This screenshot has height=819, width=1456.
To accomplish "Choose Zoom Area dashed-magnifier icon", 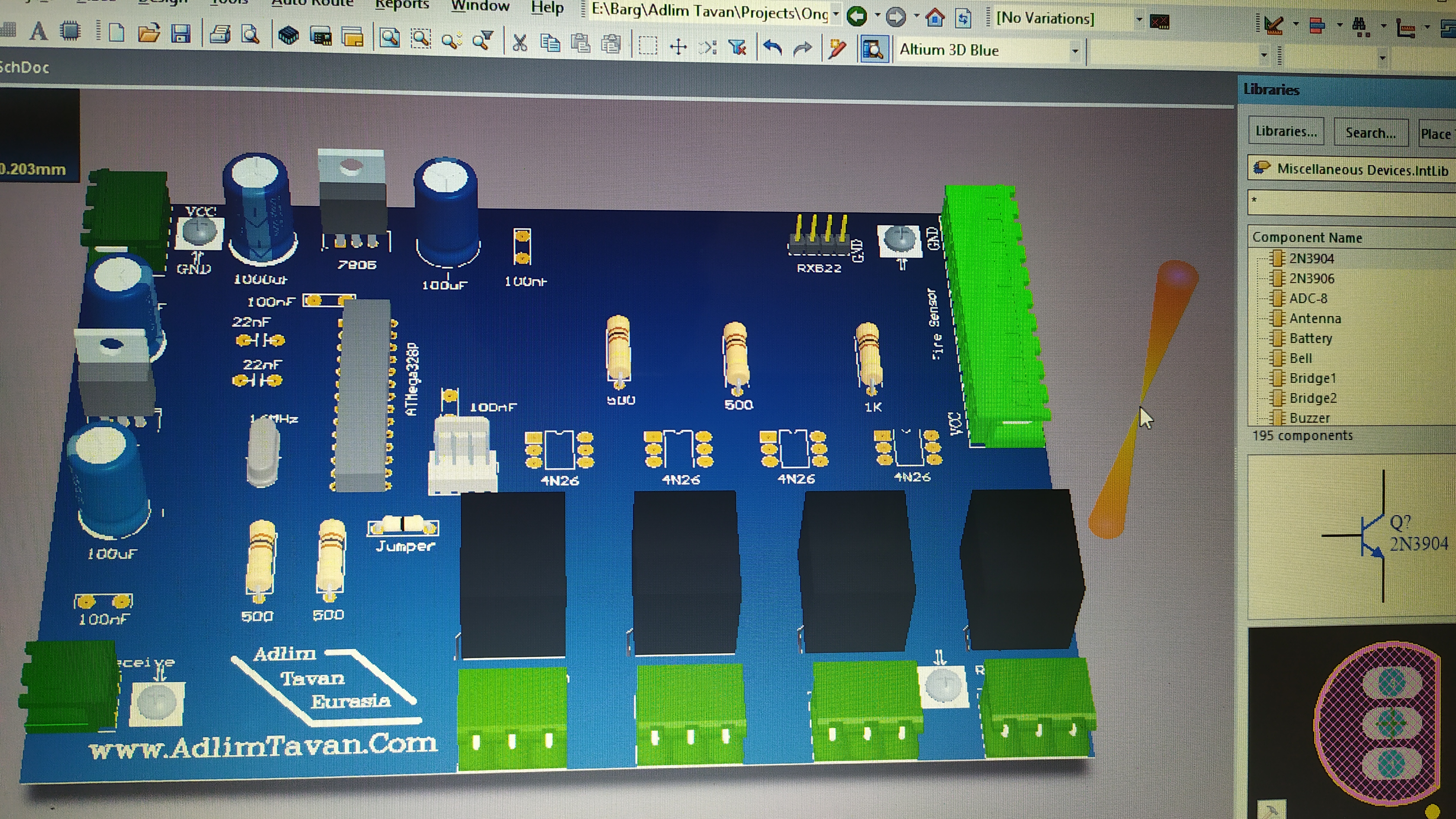I will tap(420, 39).
